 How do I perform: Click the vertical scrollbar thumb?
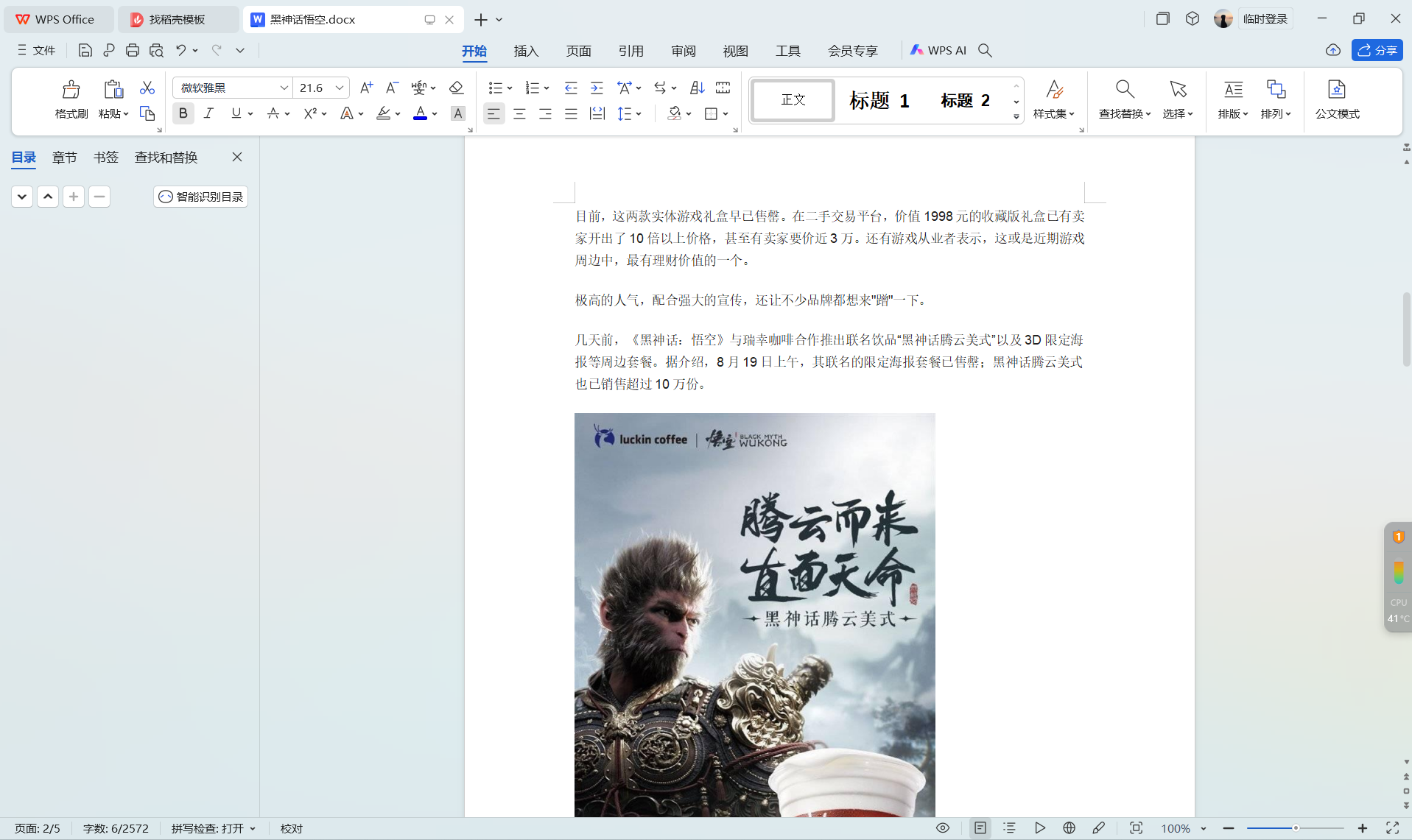pos(1406,329)
